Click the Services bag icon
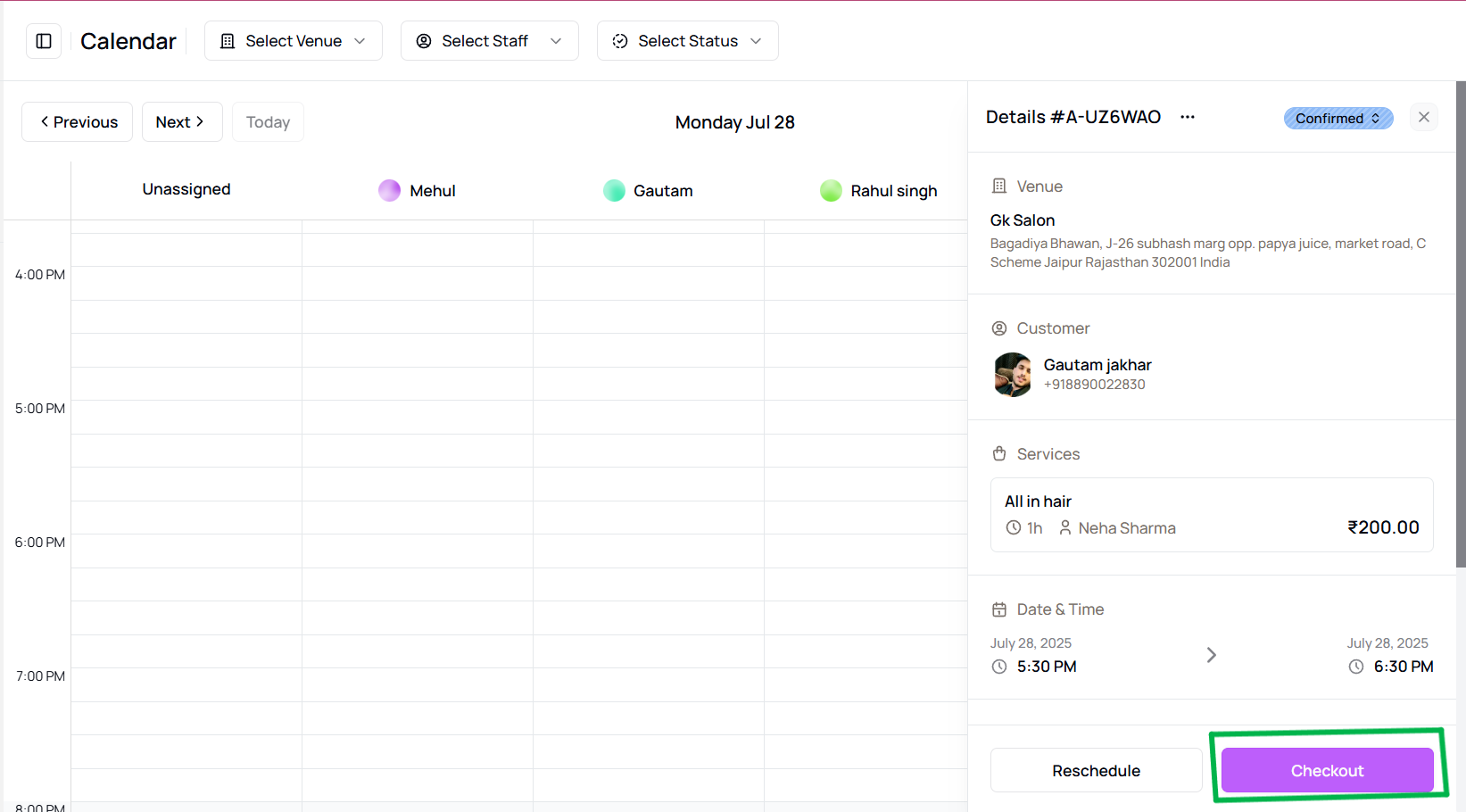This screenshot has width=1466, height=812. coord(999,454)
